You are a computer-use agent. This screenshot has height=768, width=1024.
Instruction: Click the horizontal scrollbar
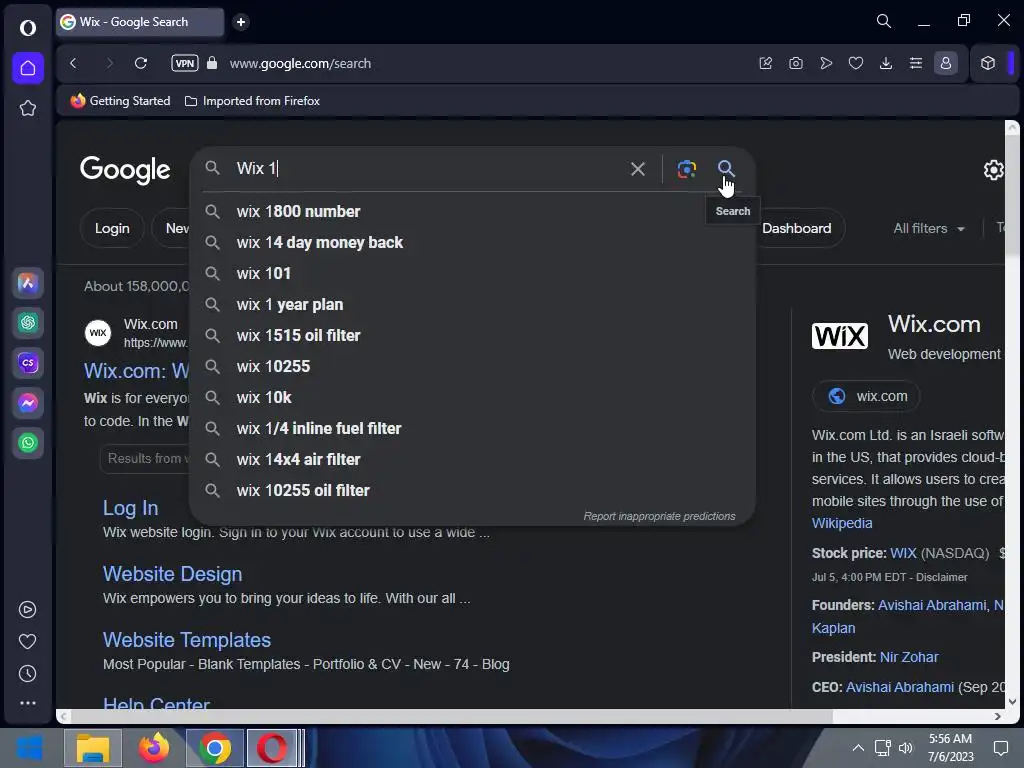[451, 716]
